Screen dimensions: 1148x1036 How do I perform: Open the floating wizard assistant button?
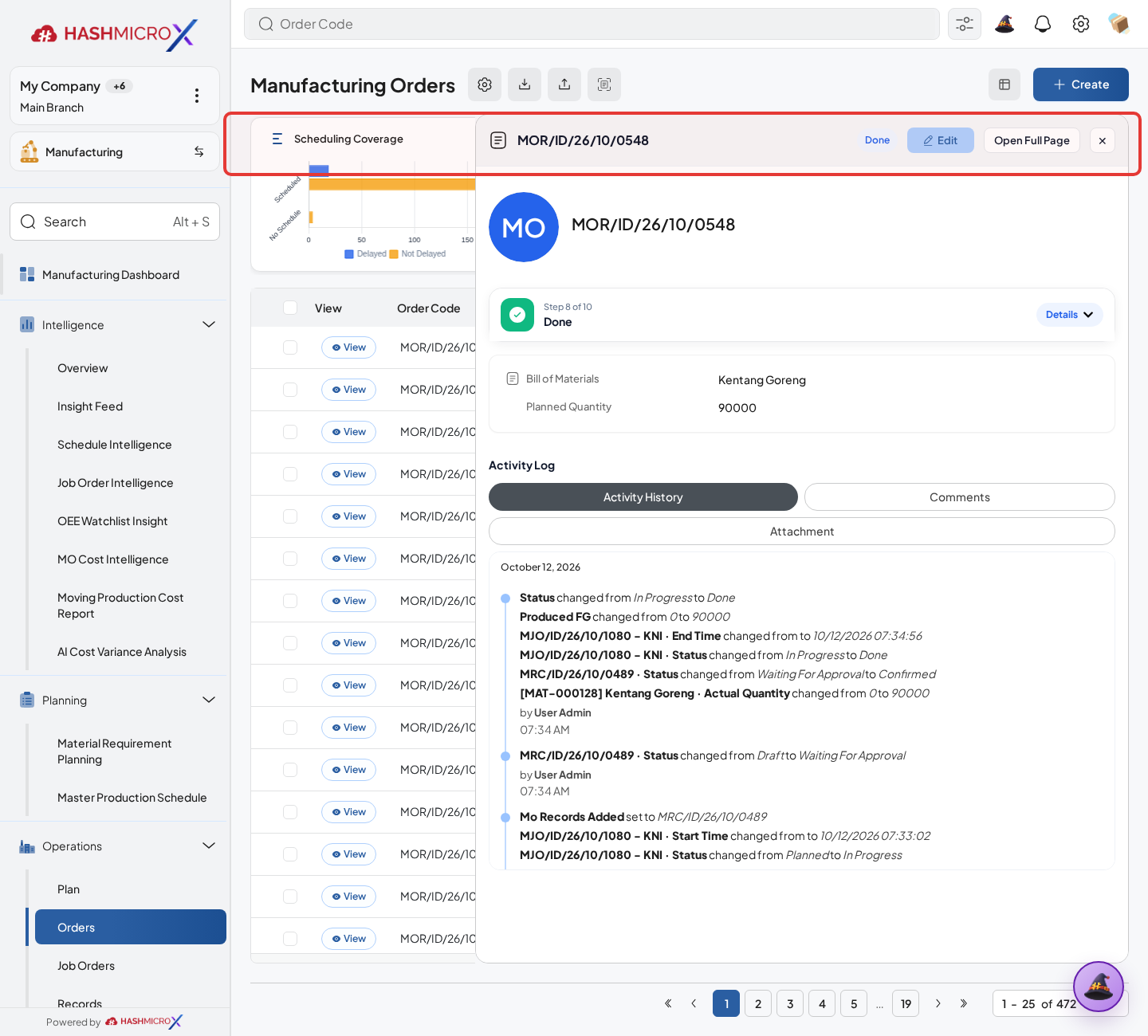pyautogui.click(x=1099, y=987)
